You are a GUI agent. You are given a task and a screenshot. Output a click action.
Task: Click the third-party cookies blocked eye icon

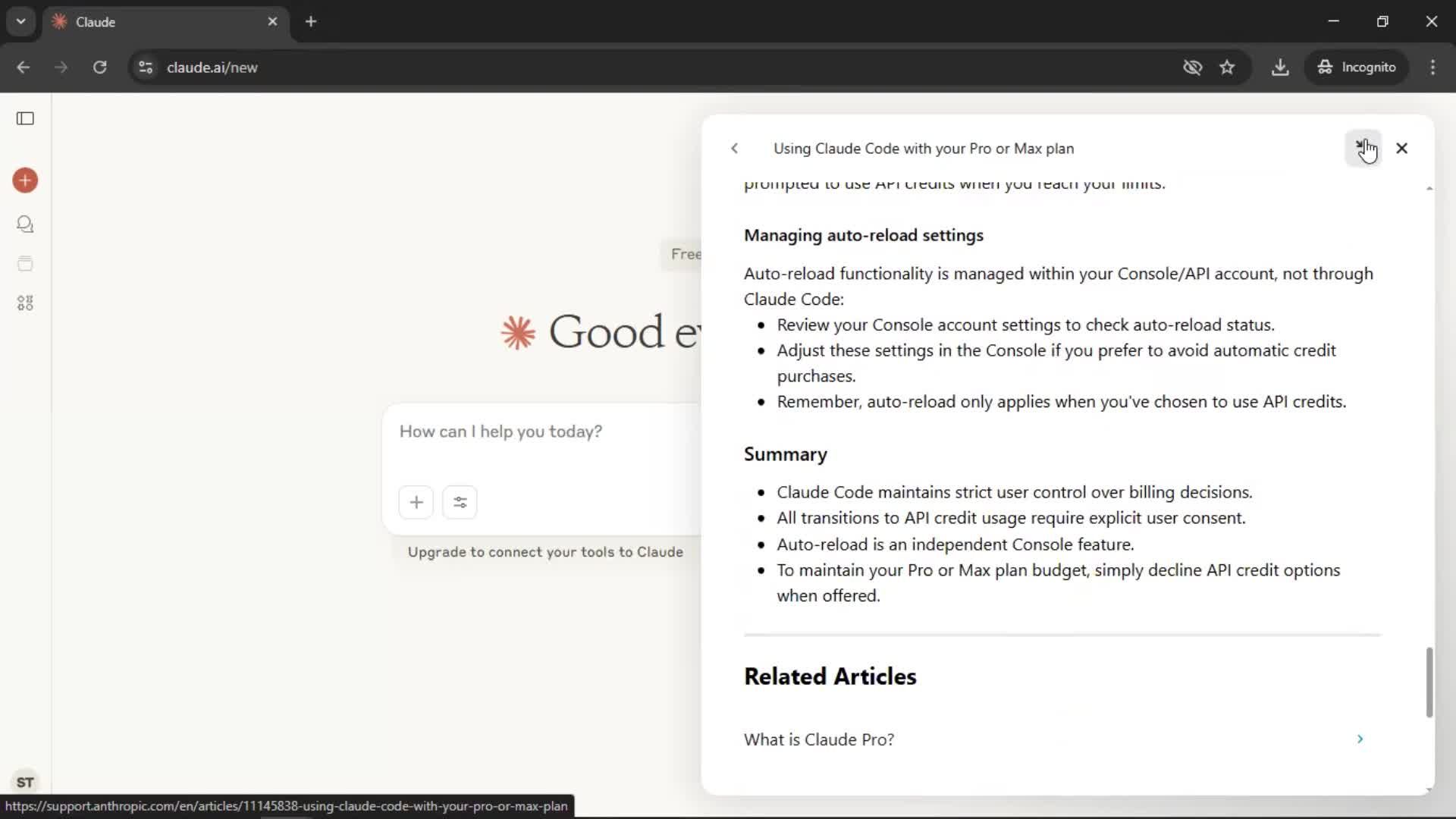1192,67
